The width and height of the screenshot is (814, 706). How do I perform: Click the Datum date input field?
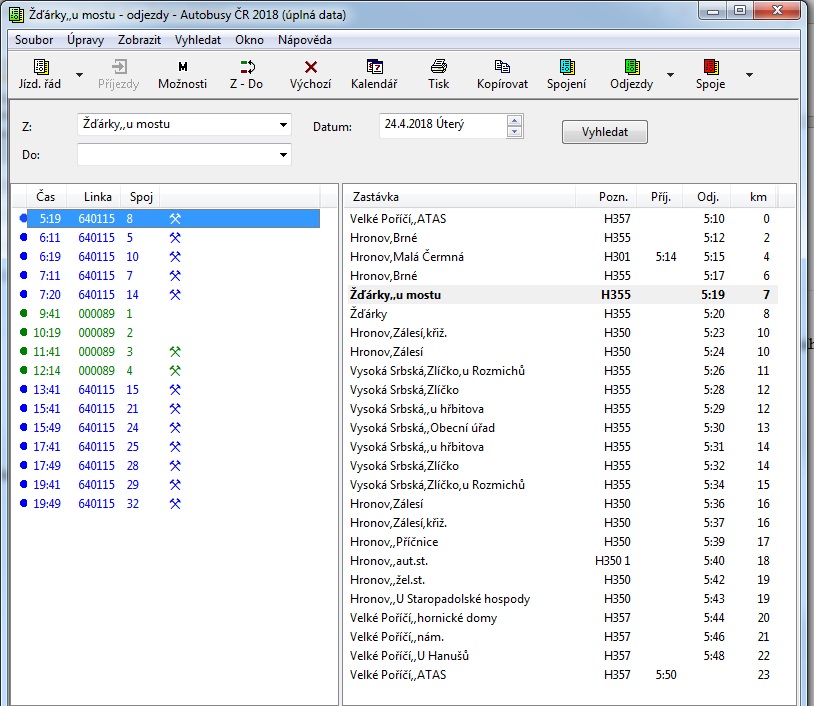click(442, 126)
